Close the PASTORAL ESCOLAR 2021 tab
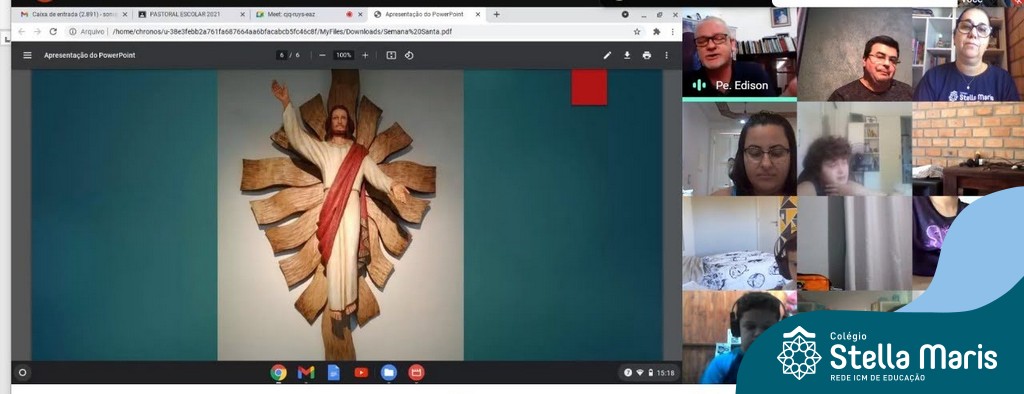This screenshot has height=394, width=1024. (242, 14)
